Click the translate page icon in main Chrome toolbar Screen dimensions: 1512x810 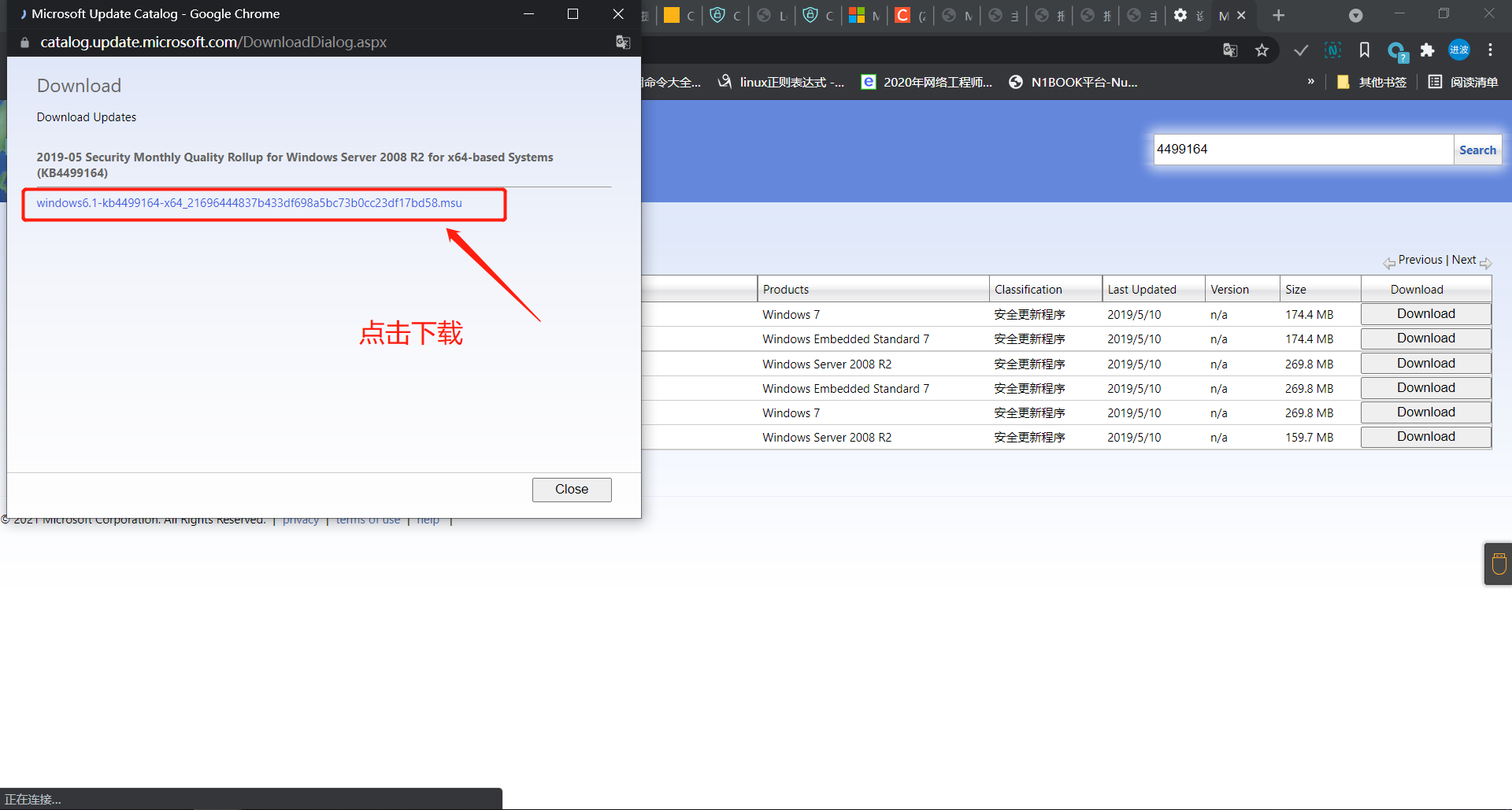[x=1230, y=50]
